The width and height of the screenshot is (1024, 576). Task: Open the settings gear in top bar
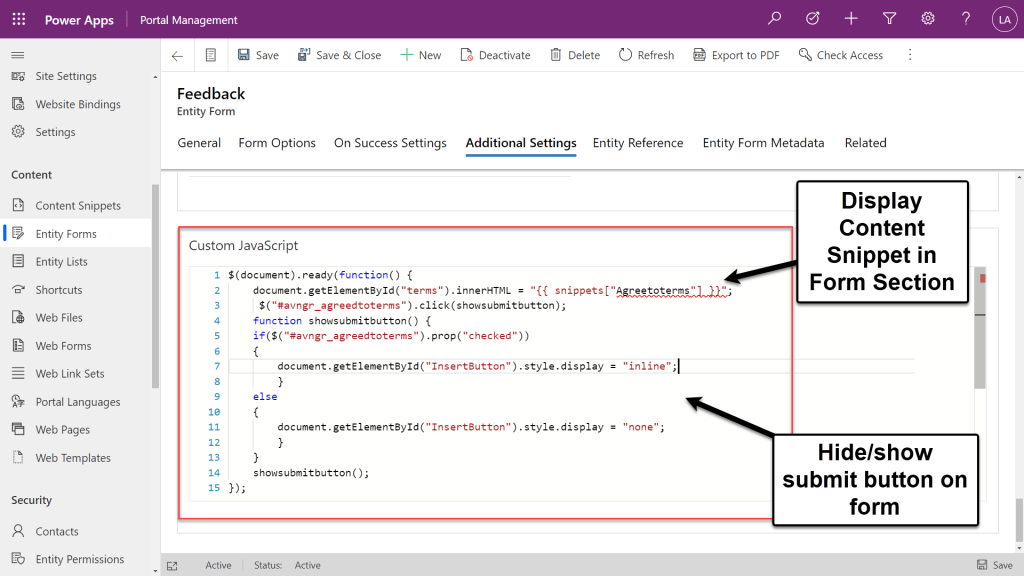927,19
